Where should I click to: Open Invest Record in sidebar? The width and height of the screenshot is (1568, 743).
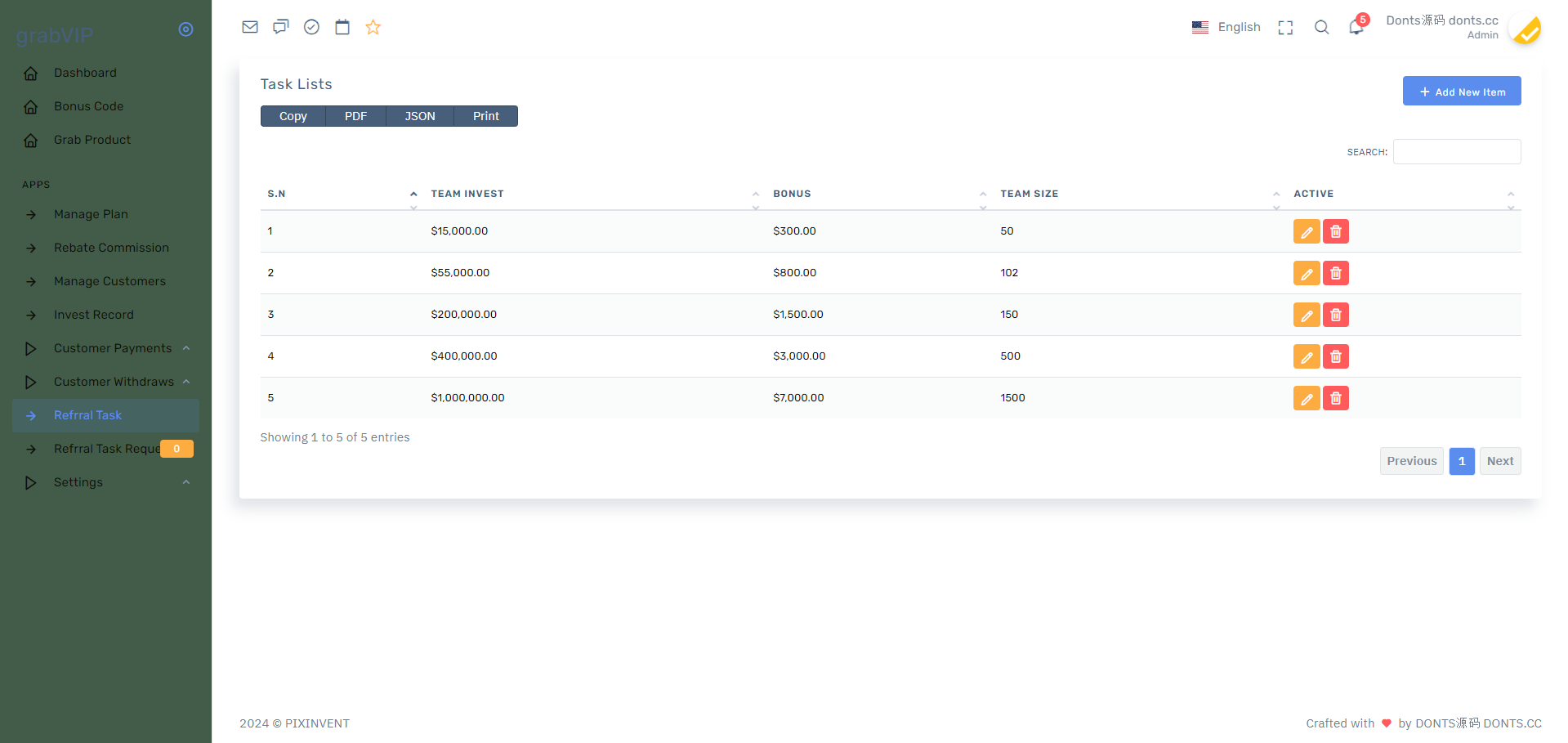[x=105, y=315]
